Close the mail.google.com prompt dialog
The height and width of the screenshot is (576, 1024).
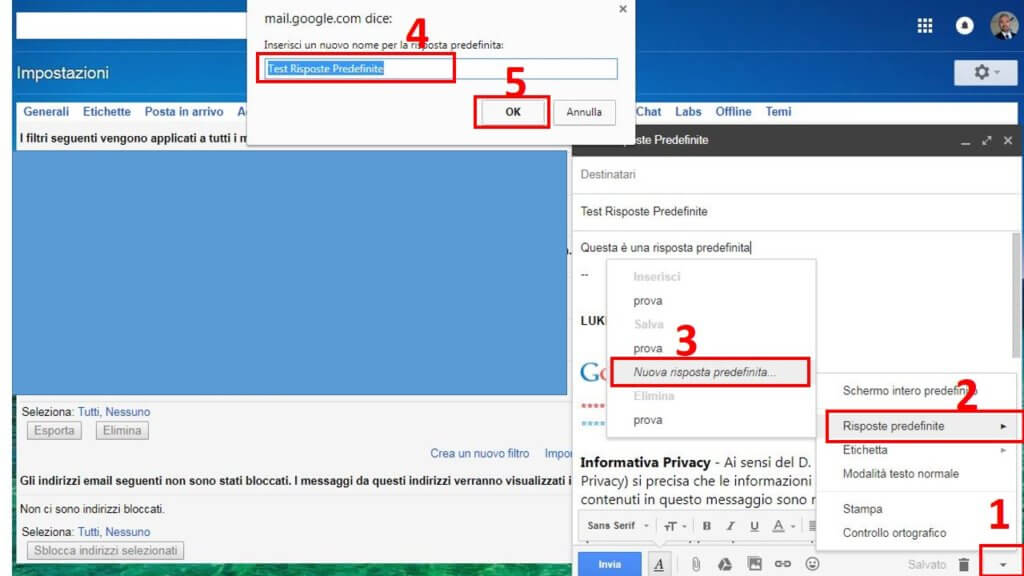tap(622, 9)
